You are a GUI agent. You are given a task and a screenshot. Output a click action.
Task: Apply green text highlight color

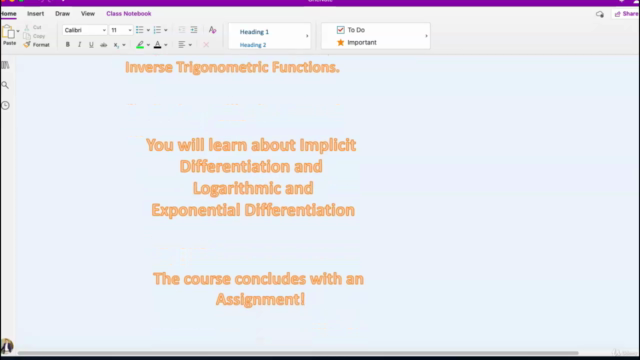point(140,44)
